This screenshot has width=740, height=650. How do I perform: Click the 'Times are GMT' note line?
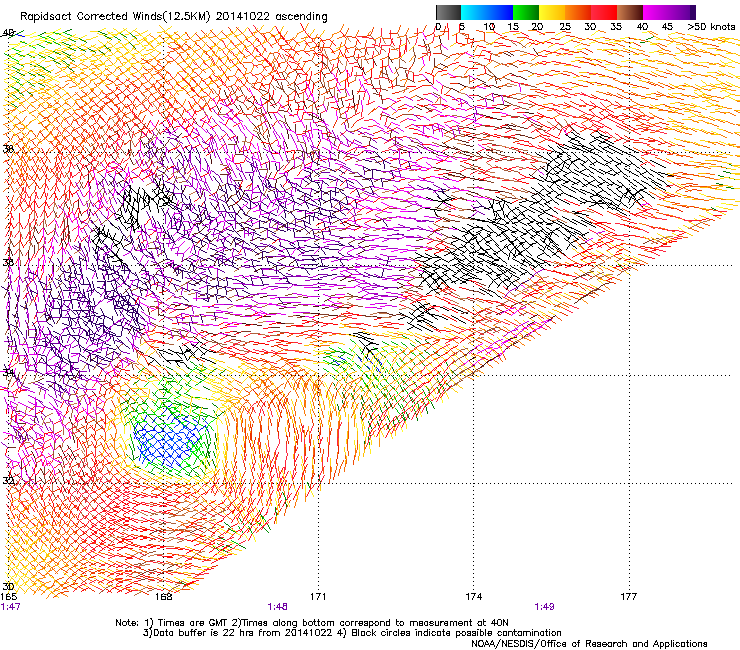pyautogui.click(x=312, y=623)
